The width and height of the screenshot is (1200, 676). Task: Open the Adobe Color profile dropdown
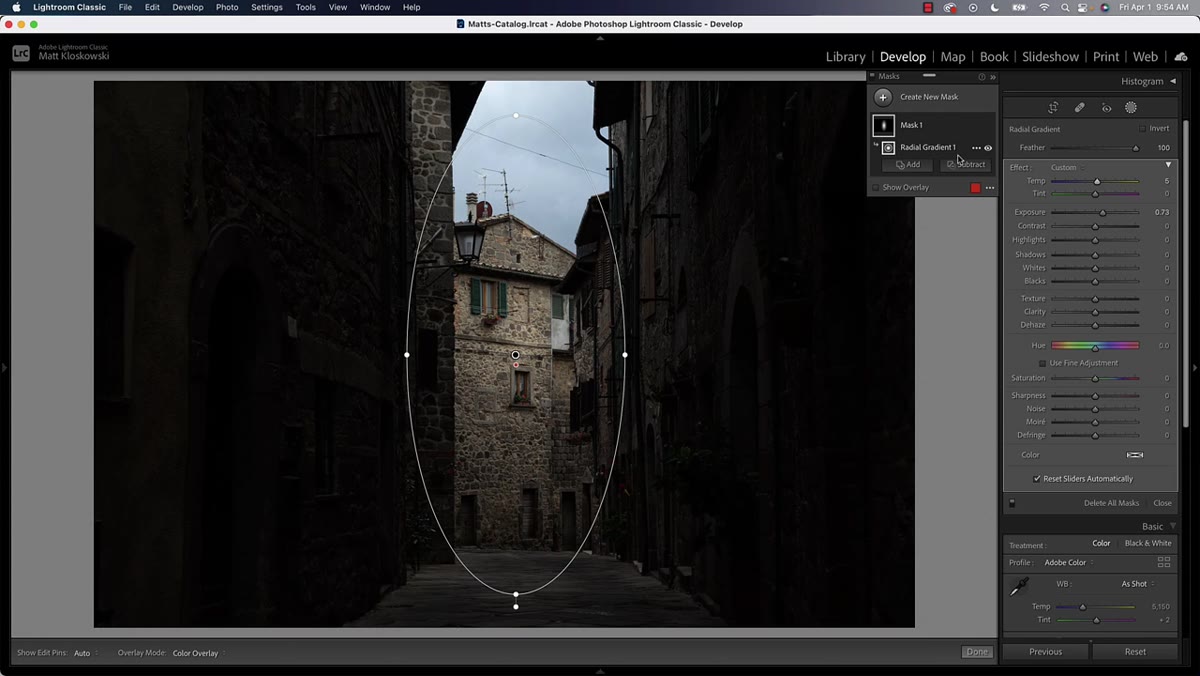(x=1068, y=563)
